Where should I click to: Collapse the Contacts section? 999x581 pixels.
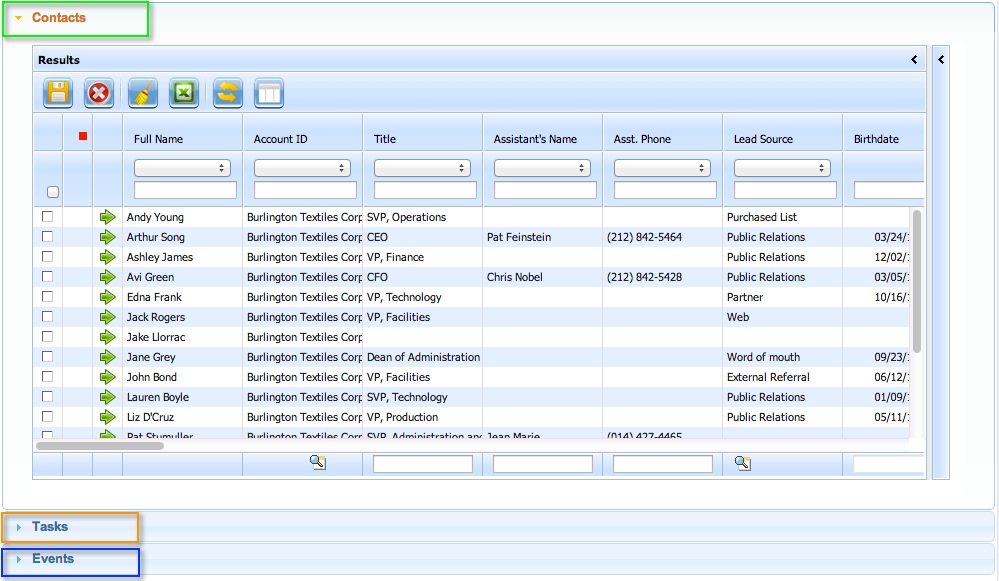click(58, 18)
